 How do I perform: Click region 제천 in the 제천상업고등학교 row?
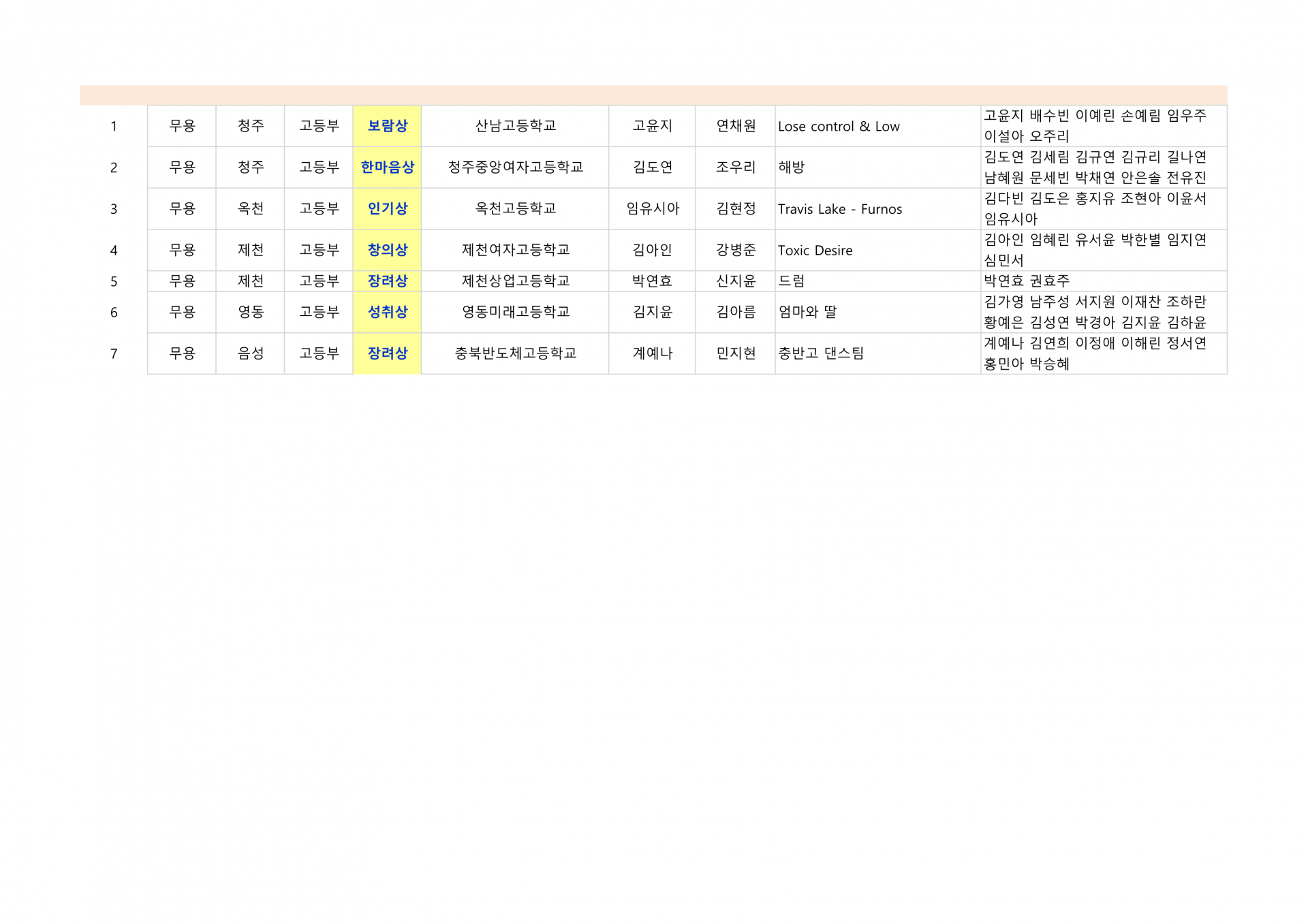[x=250, y=281]
